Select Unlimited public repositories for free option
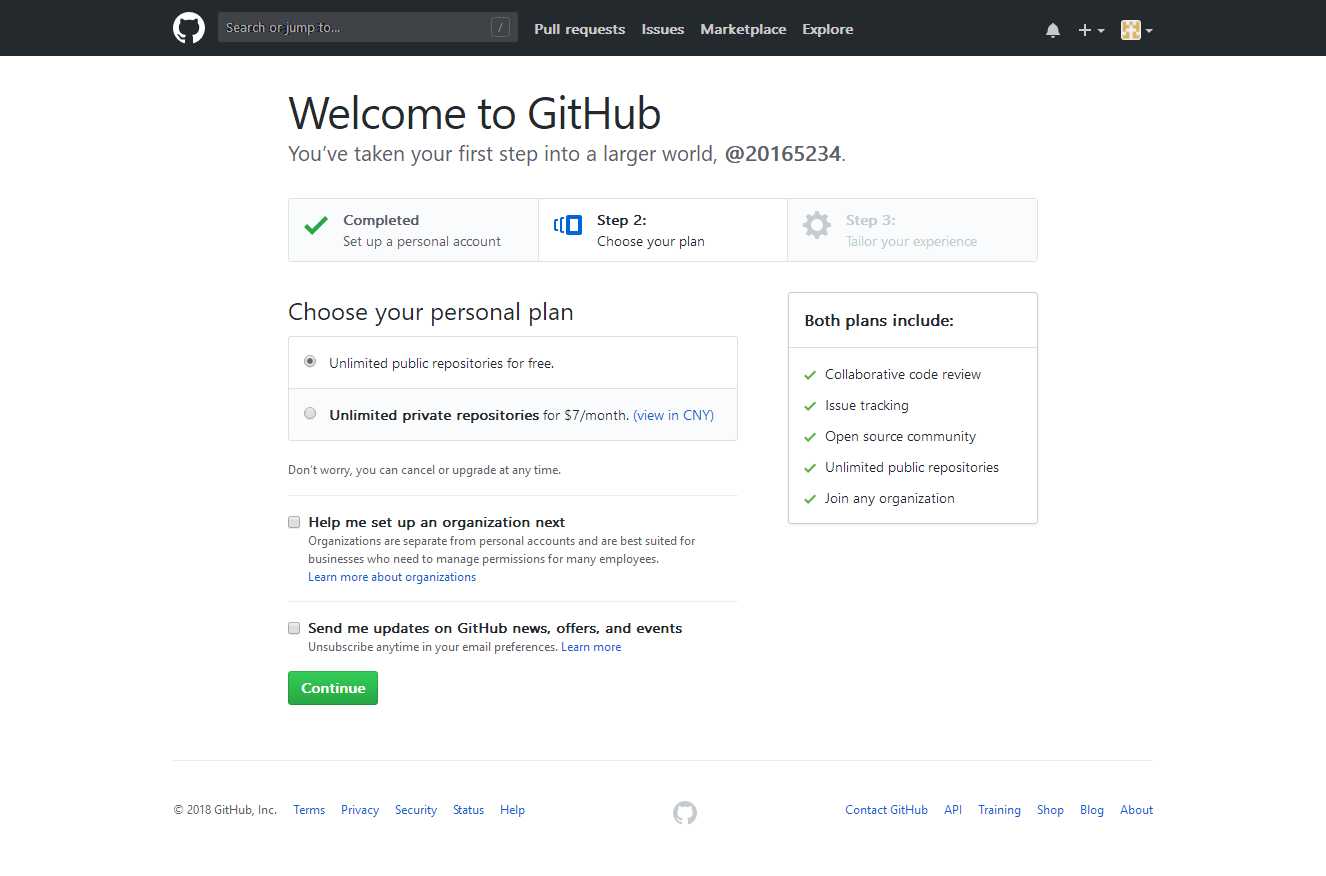Screen dimensions: 1326x876 [x=310, y=361]
